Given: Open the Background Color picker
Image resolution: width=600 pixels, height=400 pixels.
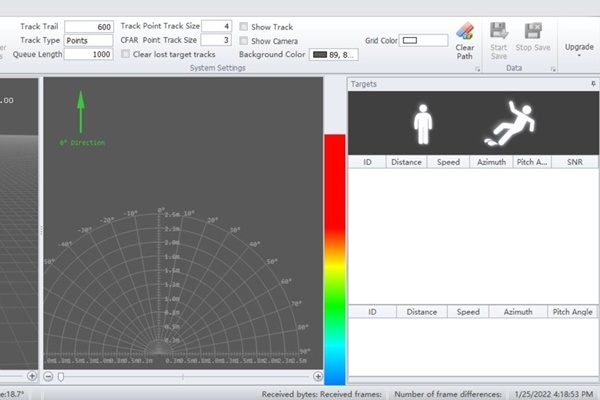Looking at the screenshot, I should tap(334, 55).
